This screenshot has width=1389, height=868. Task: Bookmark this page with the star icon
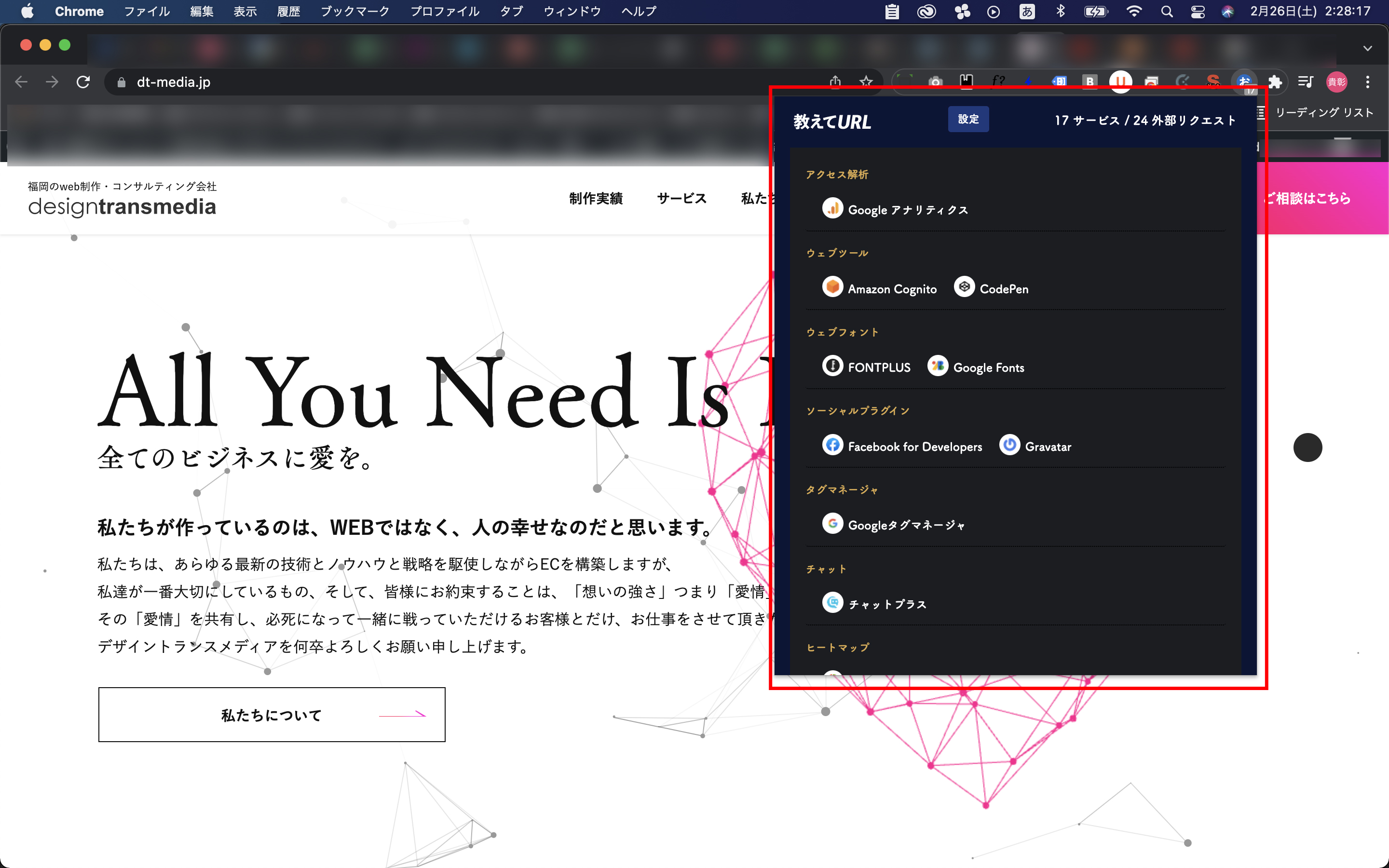866,82
